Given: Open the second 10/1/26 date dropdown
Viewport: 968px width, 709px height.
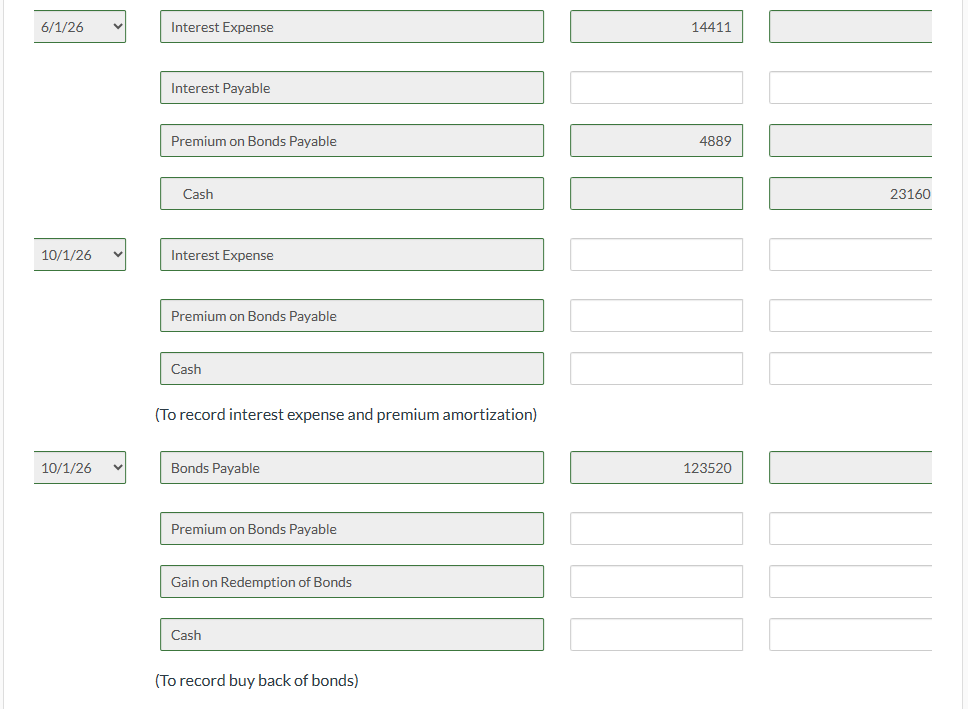Looking at the screenshot, I should (79, 467).
